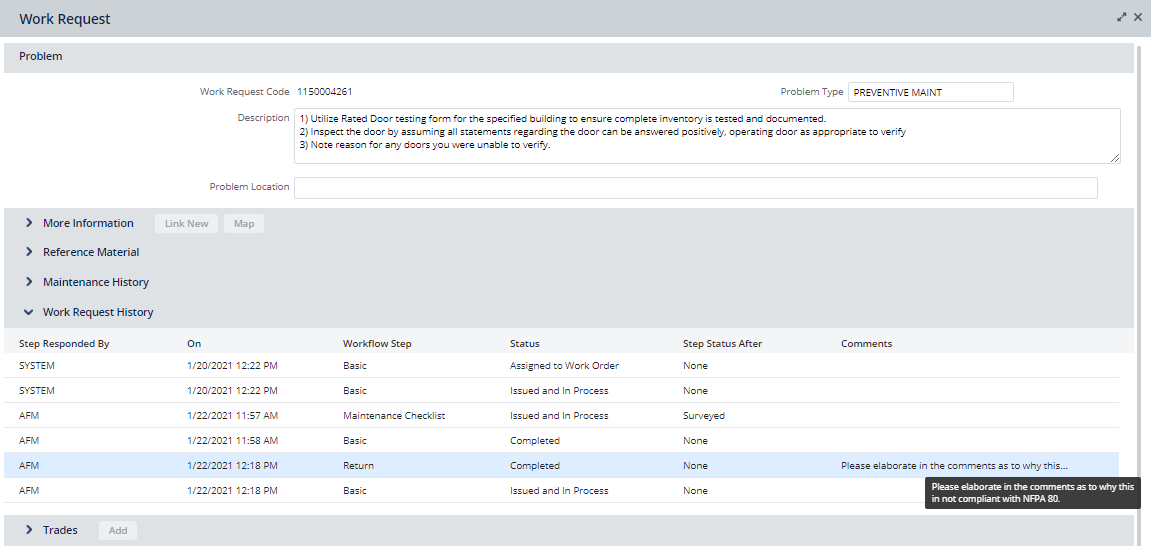Click the Completed status in the Return row
1151x546 pixels.
[x=534, y=465]
